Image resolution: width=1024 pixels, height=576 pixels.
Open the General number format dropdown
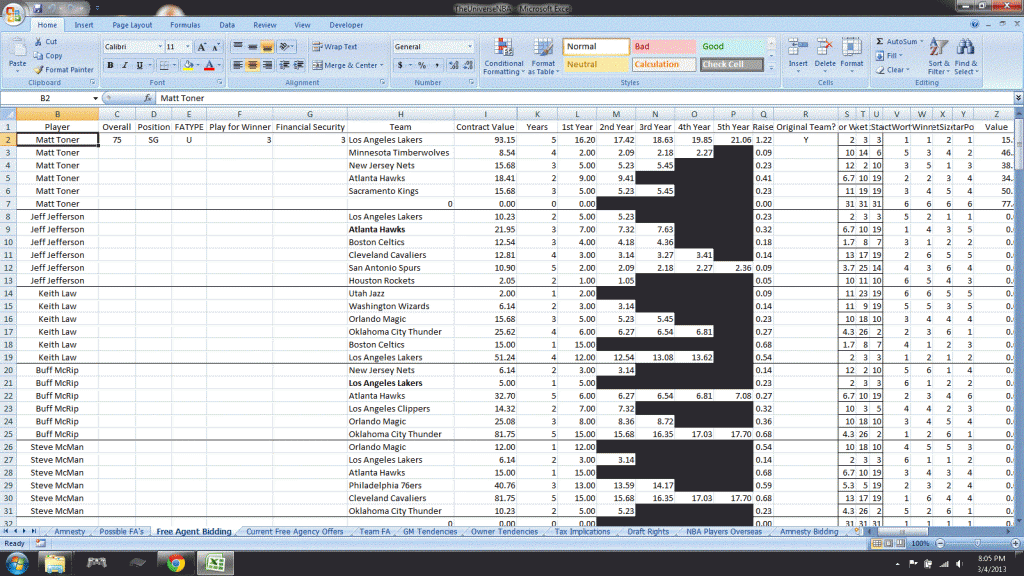click(470, 47)
